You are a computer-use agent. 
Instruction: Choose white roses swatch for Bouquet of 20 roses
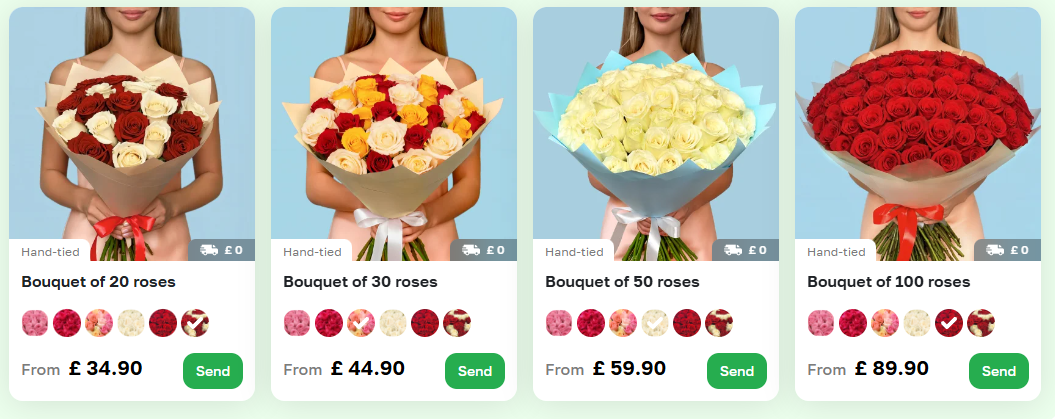(x=131, y=323)
